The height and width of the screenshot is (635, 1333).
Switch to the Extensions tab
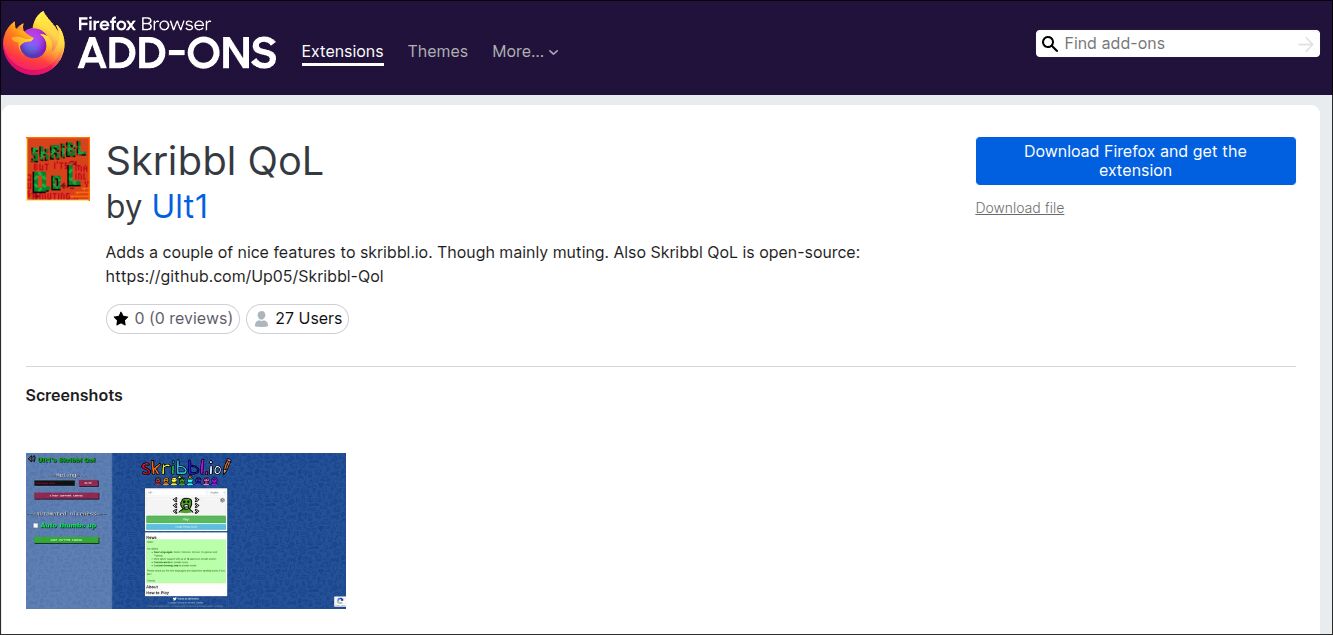pos(342,52)
